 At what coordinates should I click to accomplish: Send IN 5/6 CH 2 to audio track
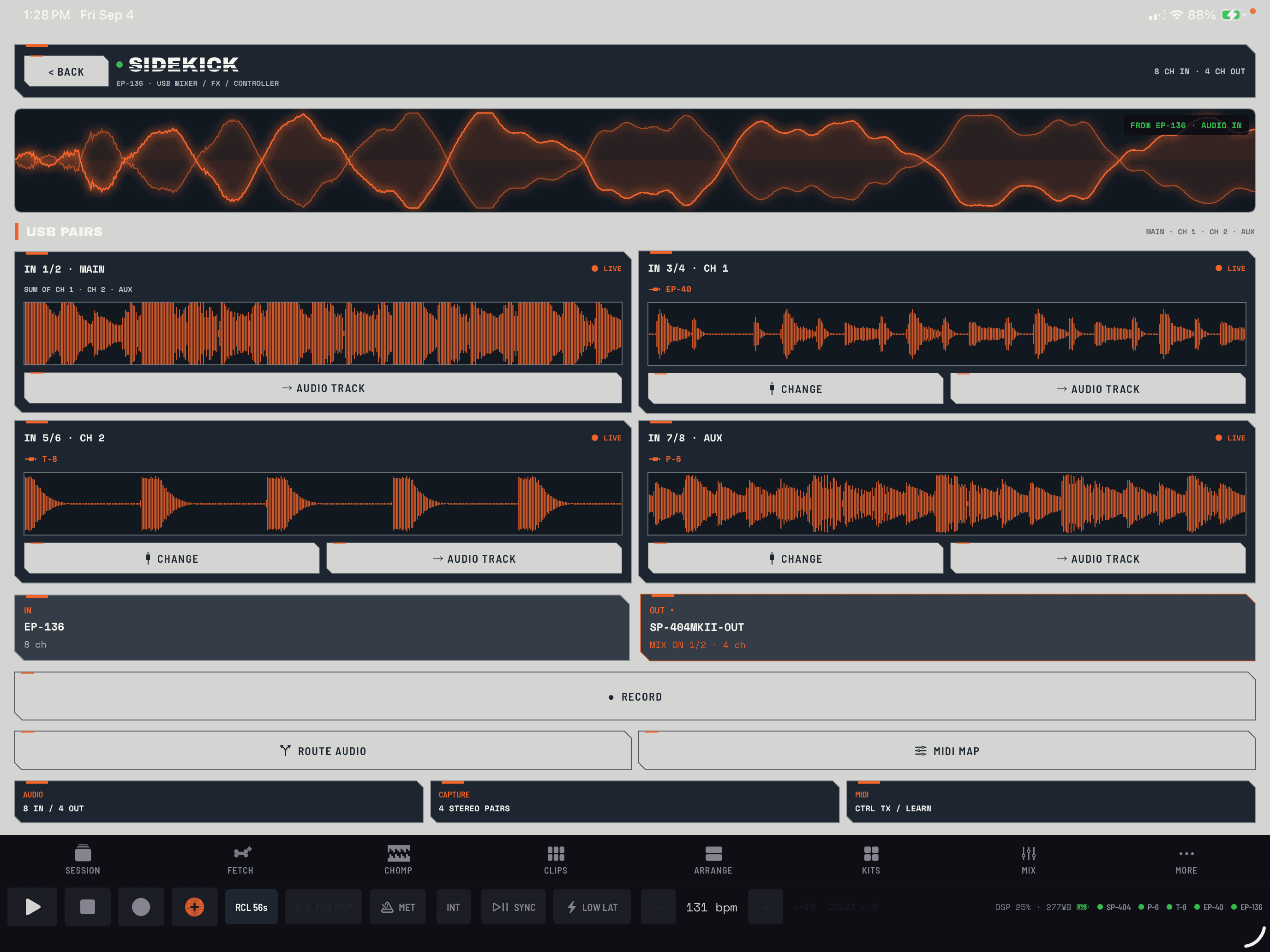tap(474, 559)
